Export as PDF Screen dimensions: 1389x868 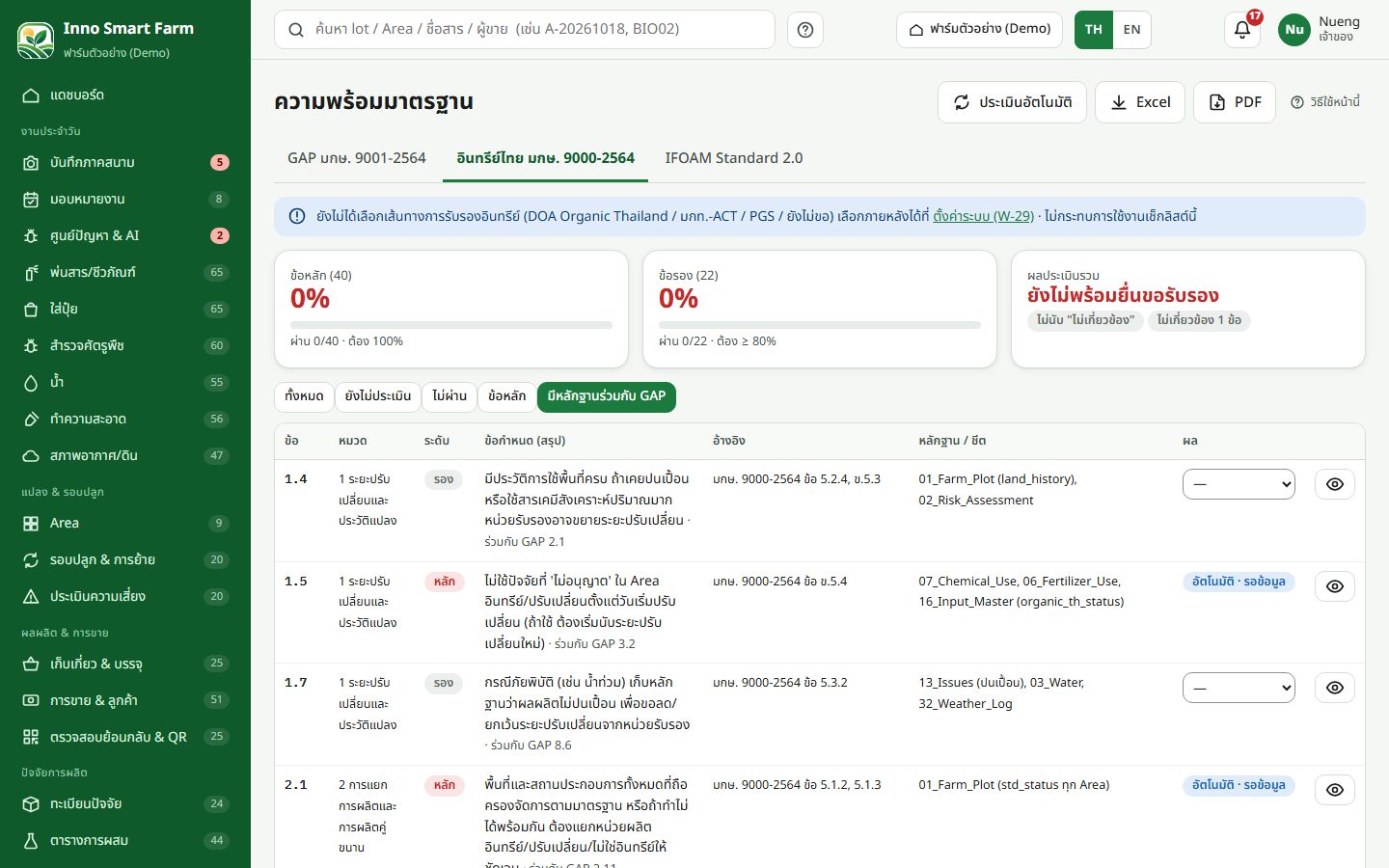(x=1235, y=102)
